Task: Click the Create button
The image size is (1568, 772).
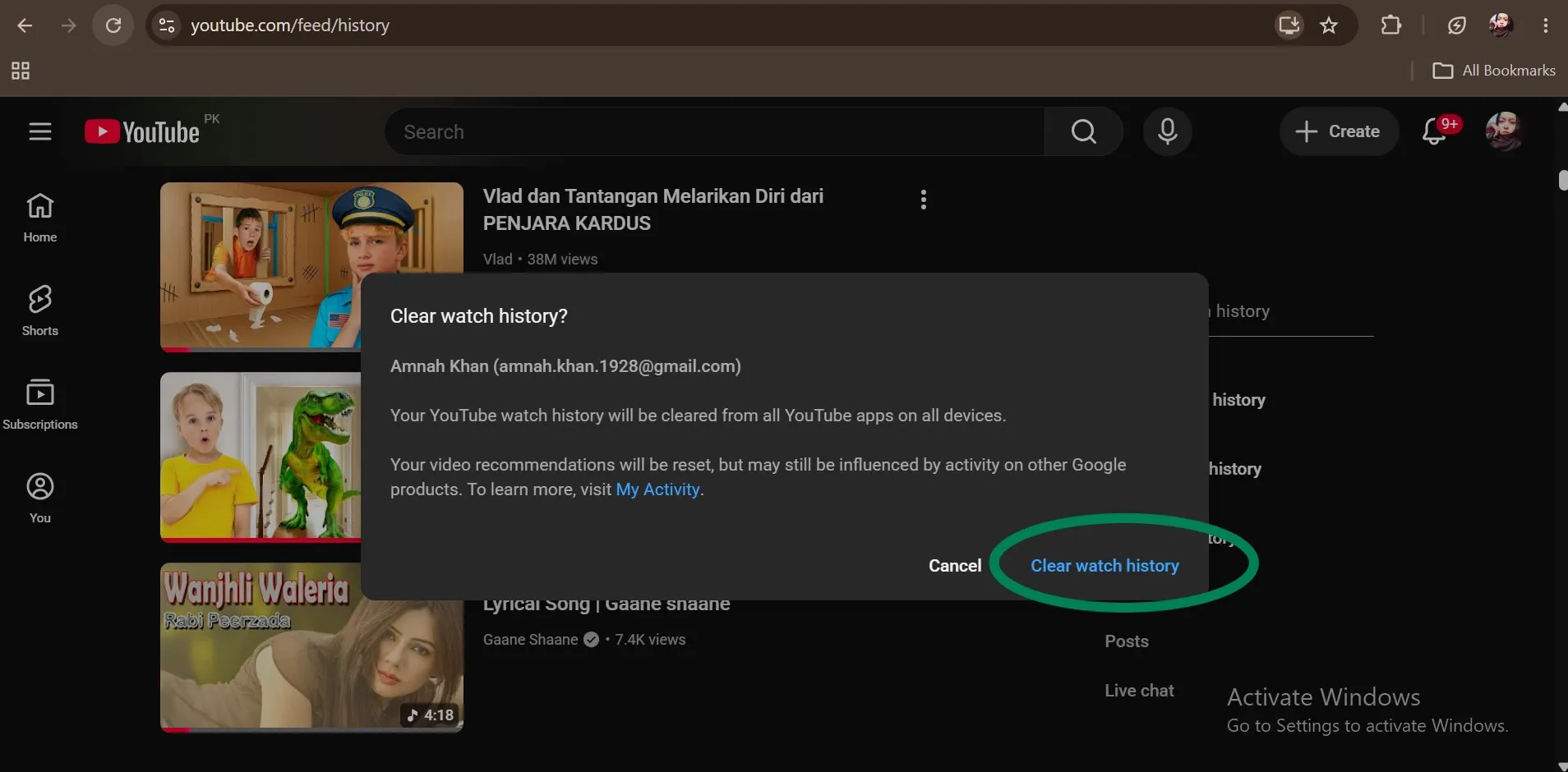Action: pyautogui.click(x=1339, y=131)
